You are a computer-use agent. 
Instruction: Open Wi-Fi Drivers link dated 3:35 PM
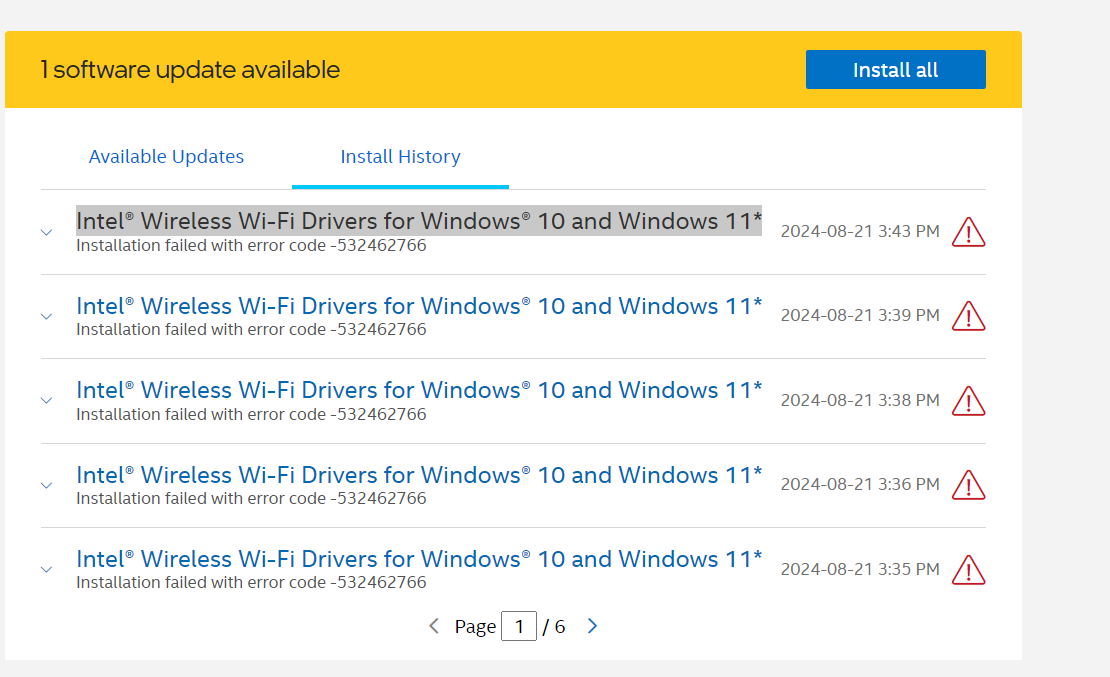418,558
